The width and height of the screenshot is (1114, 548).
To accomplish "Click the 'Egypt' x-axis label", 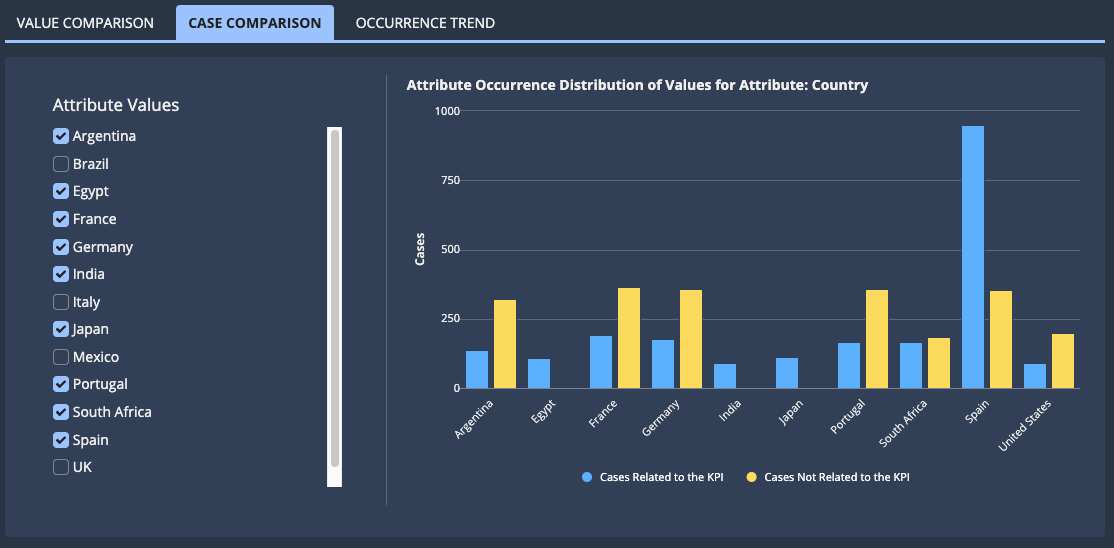I will pos(544,412).
